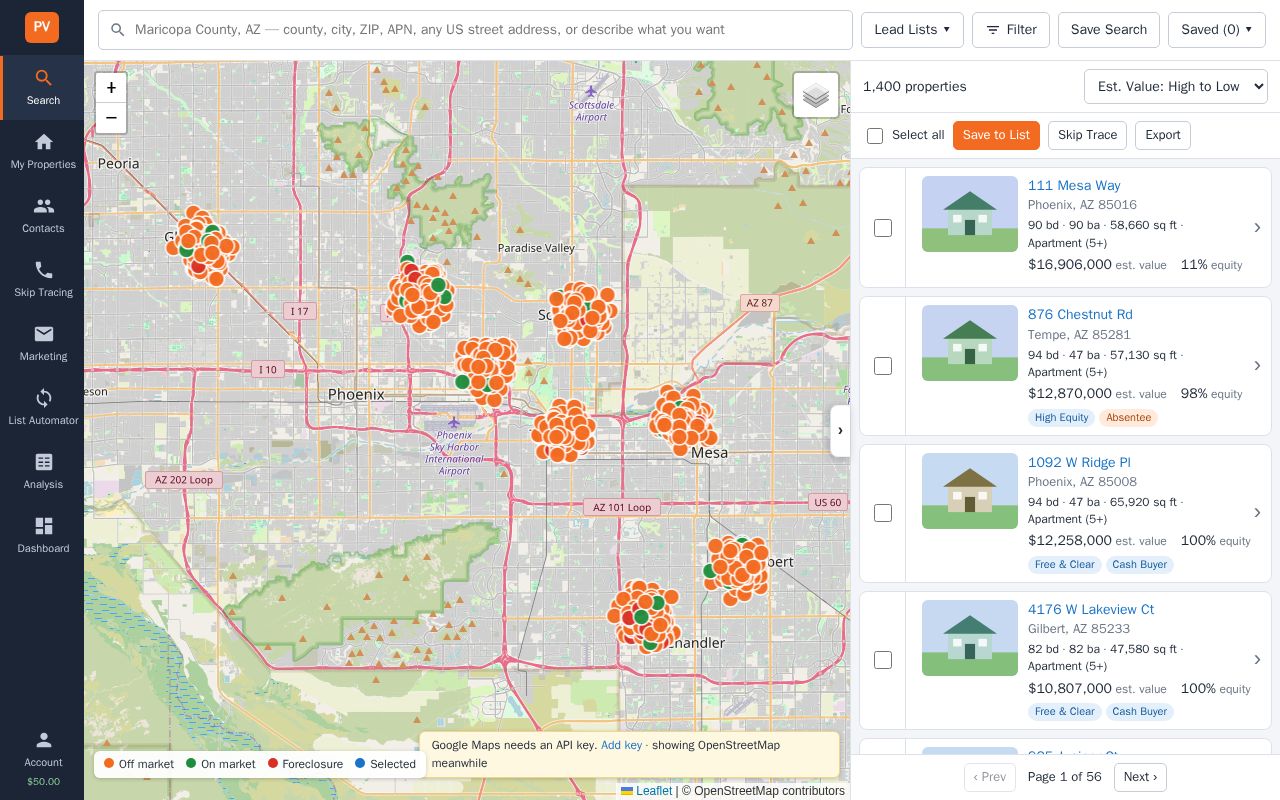Open the Filter panel
The image size is (1280, 800).
click(x=1011, y=30)
